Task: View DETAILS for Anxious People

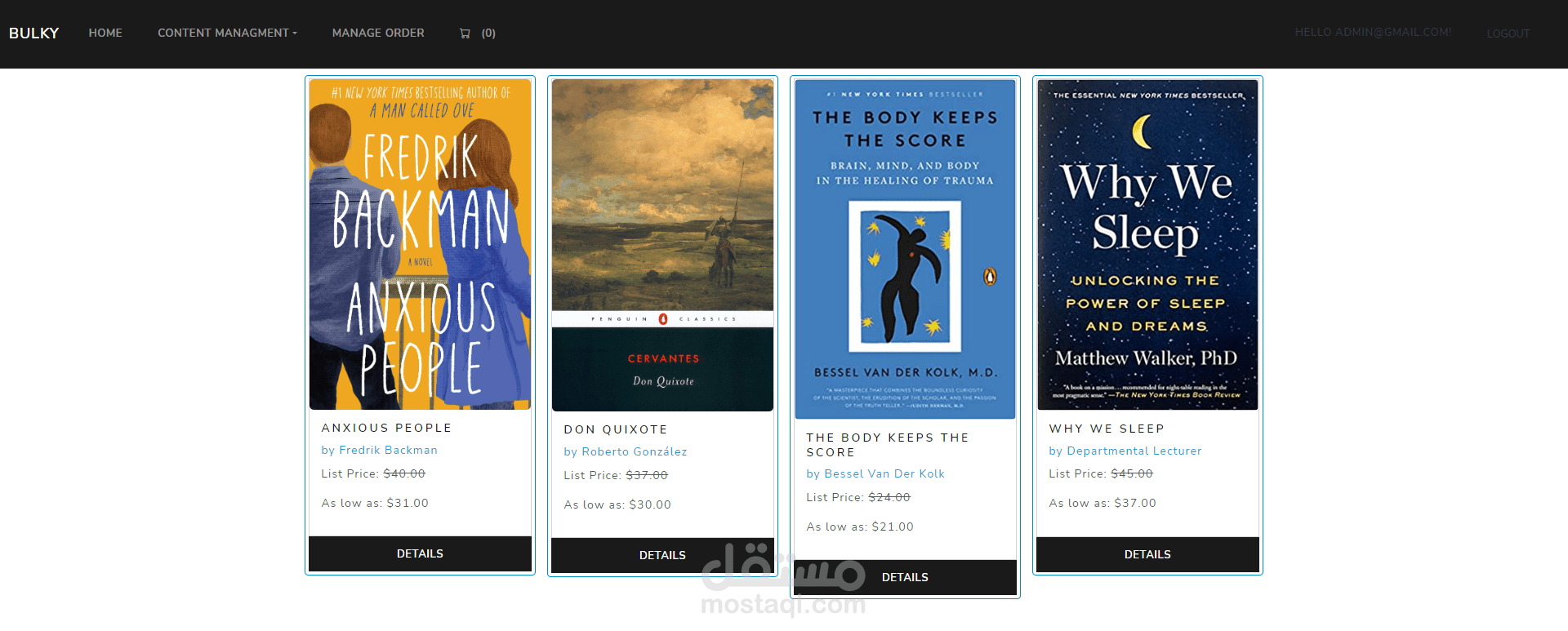Action: [x=420, y=553]
